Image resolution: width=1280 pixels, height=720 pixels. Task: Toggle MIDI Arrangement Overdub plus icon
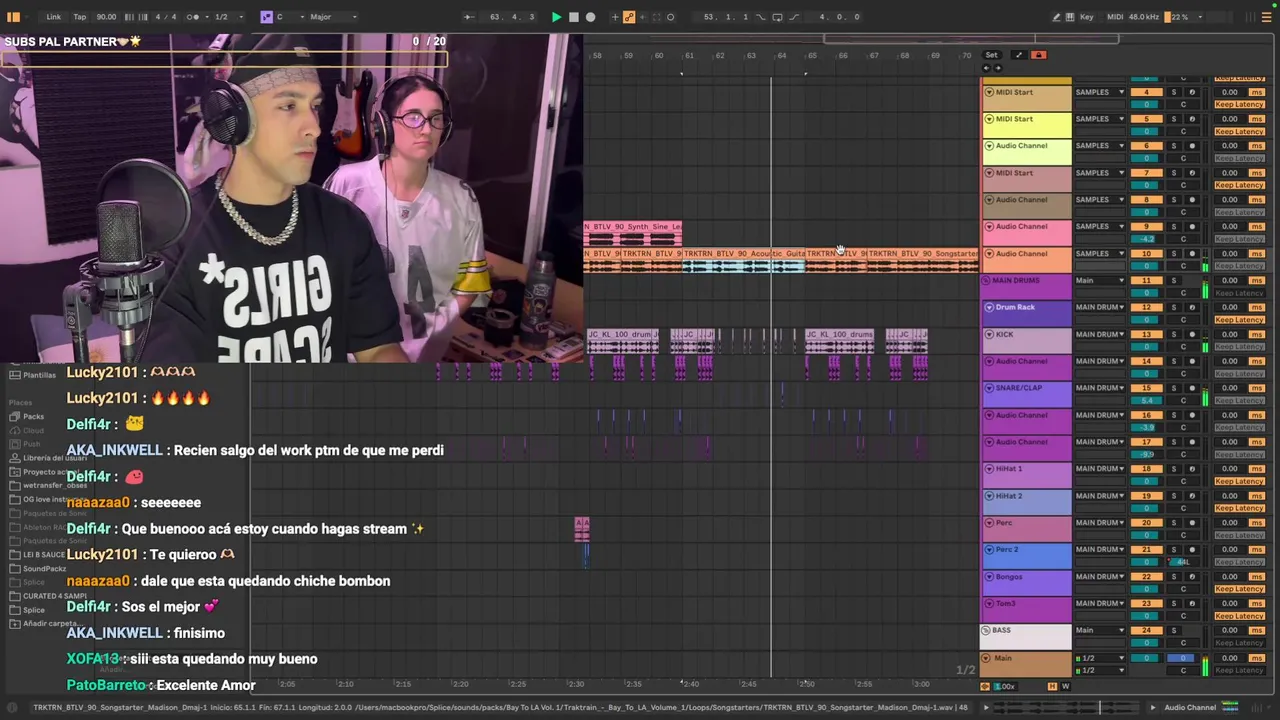click(x=614, y=17)
